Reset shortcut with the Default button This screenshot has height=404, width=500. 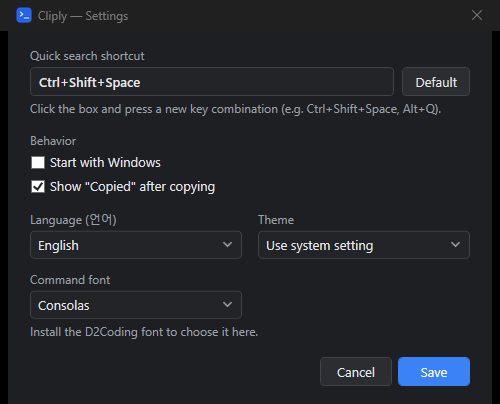coord(436,82)
